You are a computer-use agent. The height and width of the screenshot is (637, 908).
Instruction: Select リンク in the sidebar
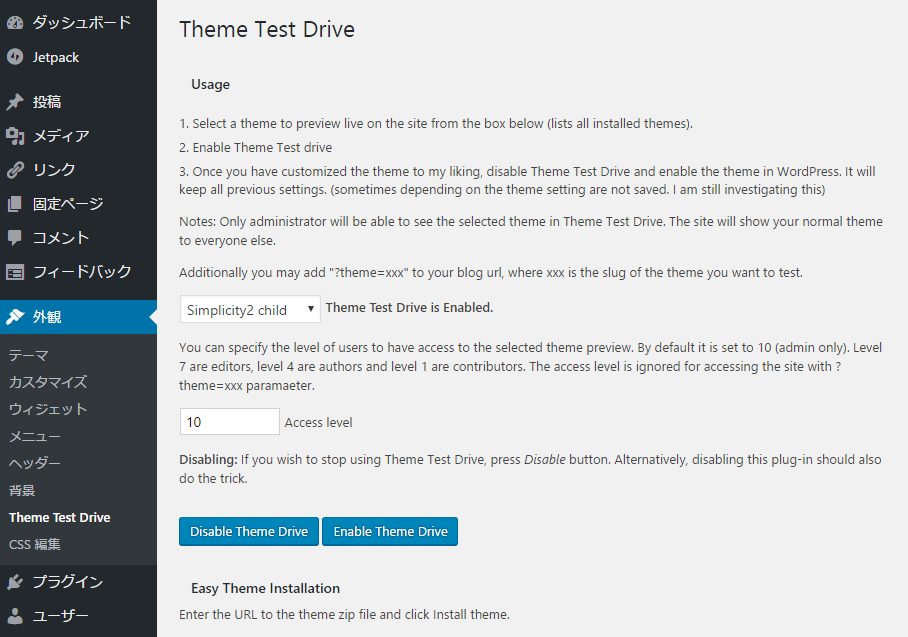point(78,170)
